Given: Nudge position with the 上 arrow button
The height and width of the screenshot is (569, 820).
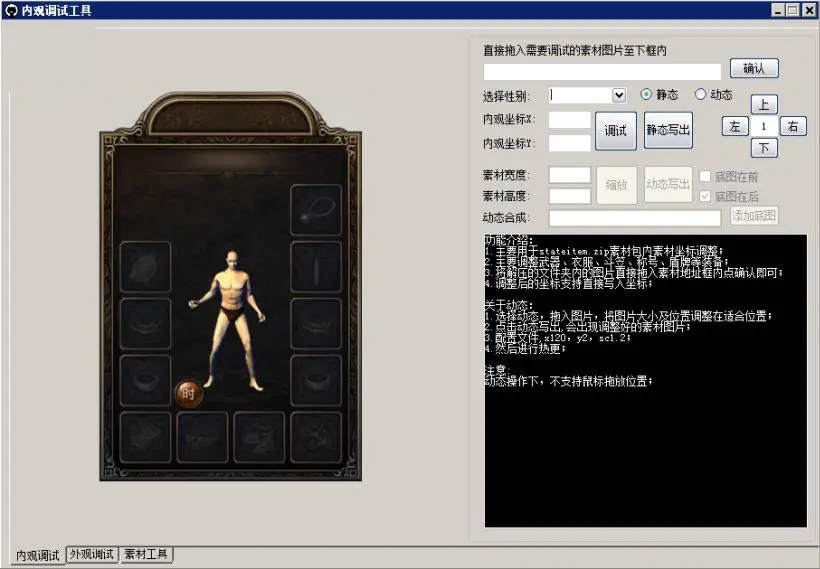Looking at the screenshot, I should tap(764, 105).
